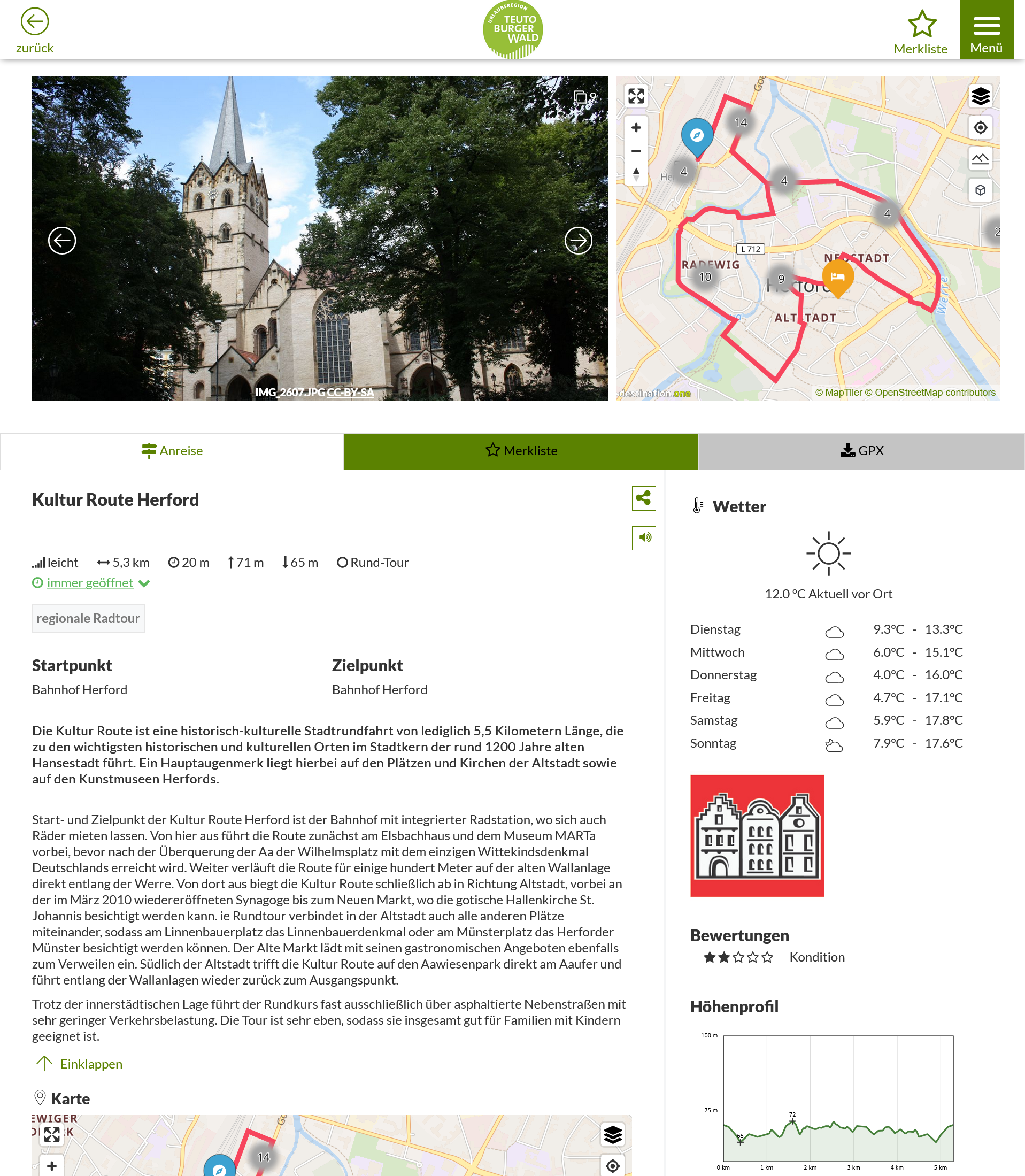
Task: Add tour via green Merkliste tab
Action: 521,451
